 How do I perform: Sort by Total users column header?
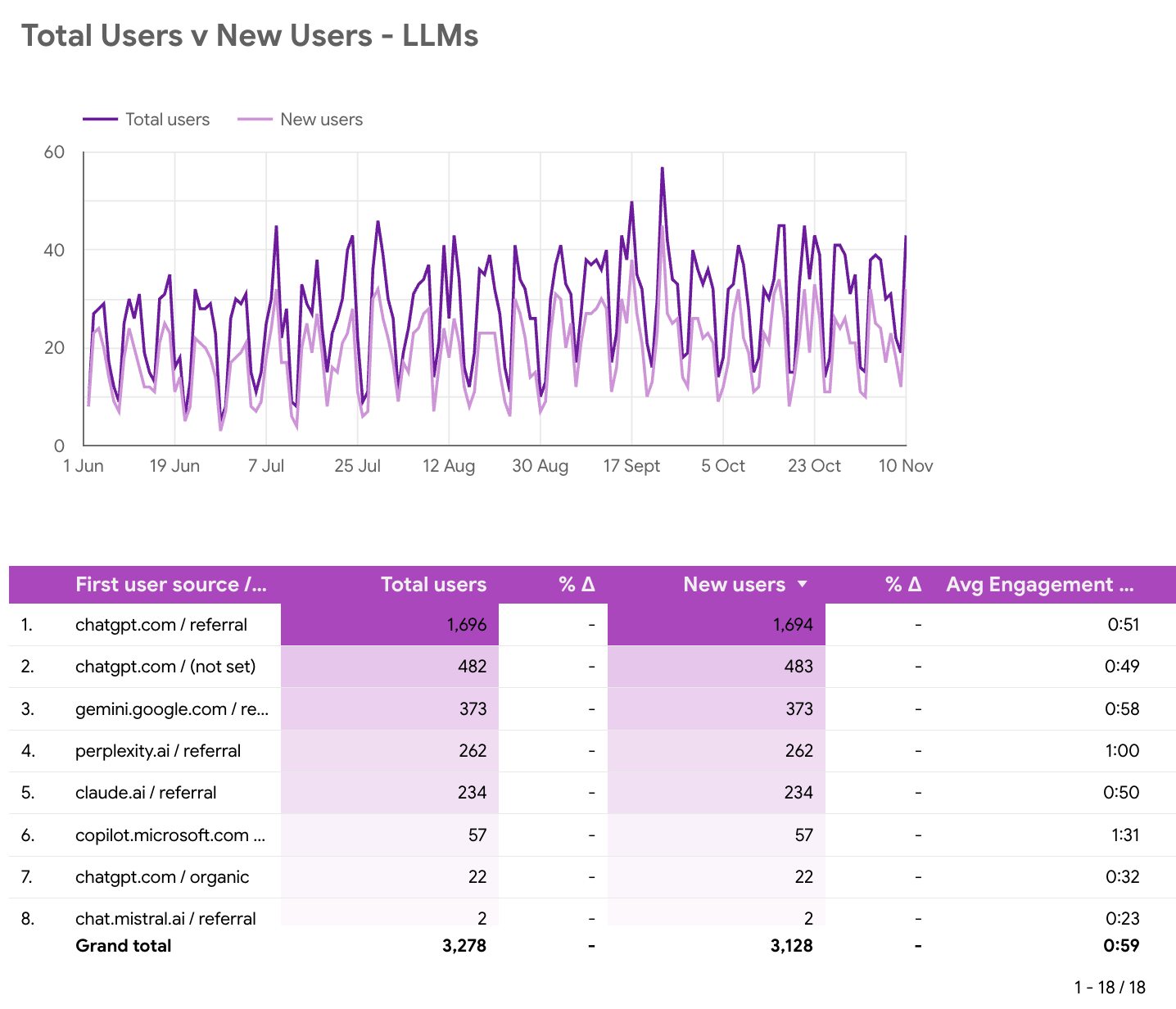click(433, 585)
